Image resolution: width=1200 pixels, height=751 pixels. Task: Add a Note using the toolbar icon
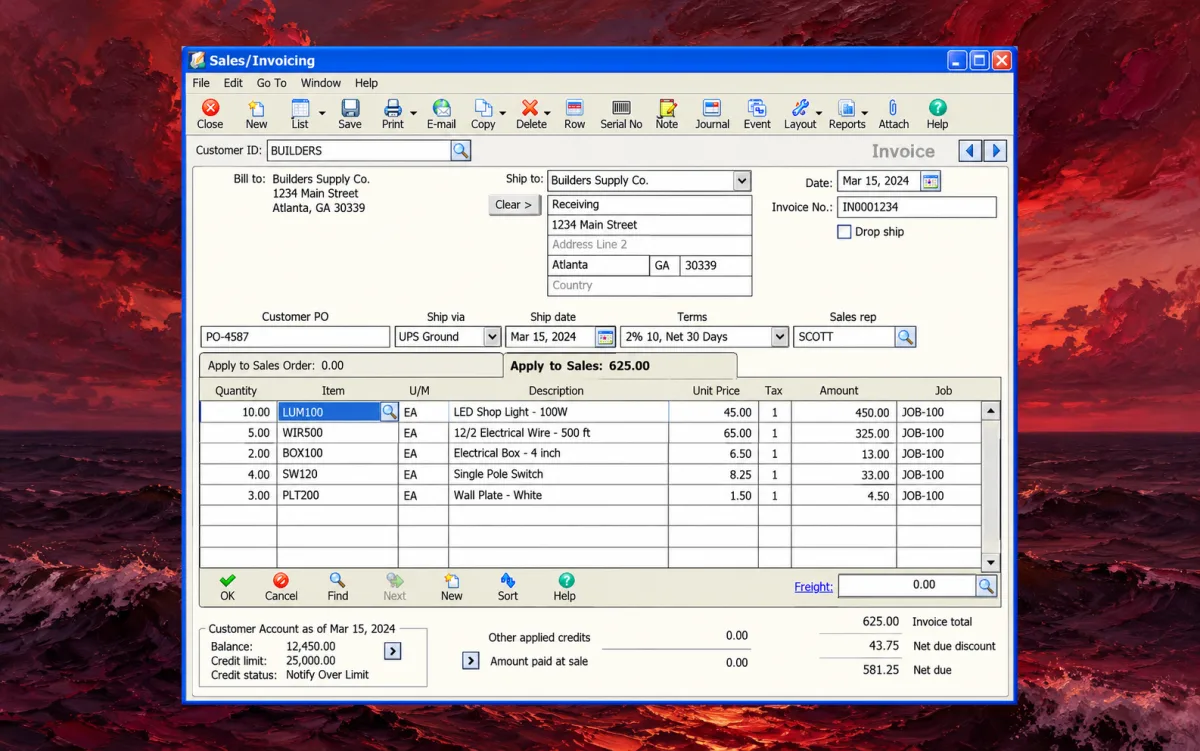click(667, 108)
